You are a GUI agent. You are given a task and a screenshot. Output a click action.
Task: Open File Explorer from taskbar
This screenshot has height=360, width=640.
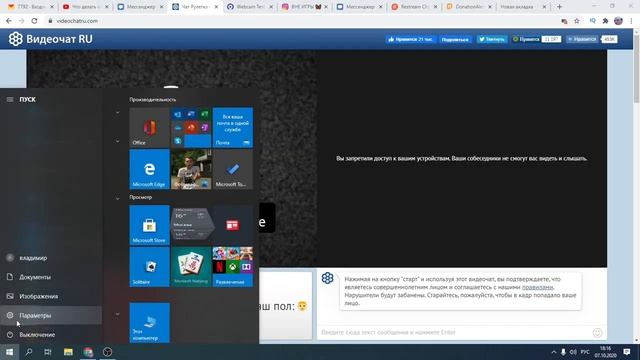(68, 352)
